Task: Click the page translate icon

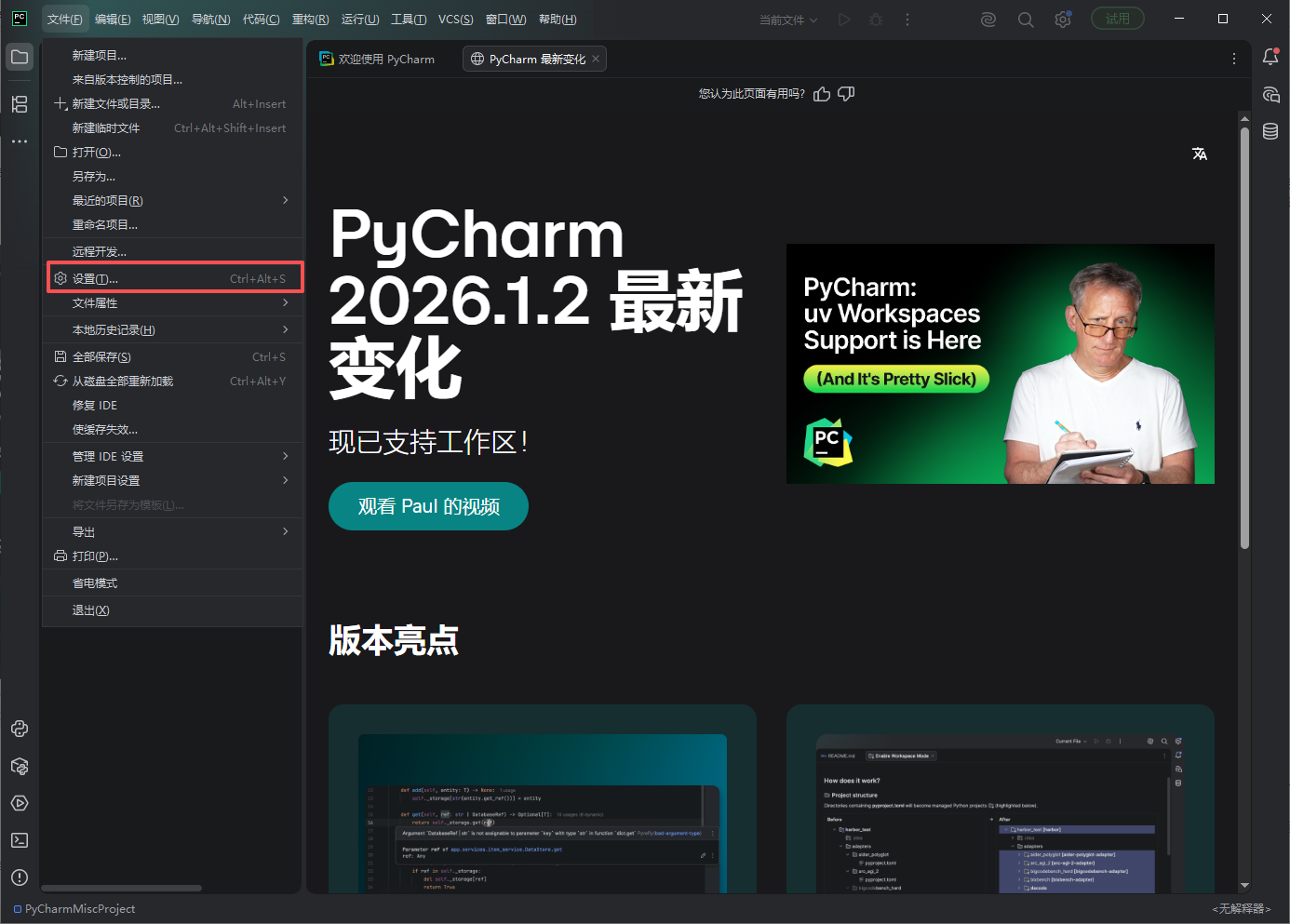Action: pos(1200,154)
